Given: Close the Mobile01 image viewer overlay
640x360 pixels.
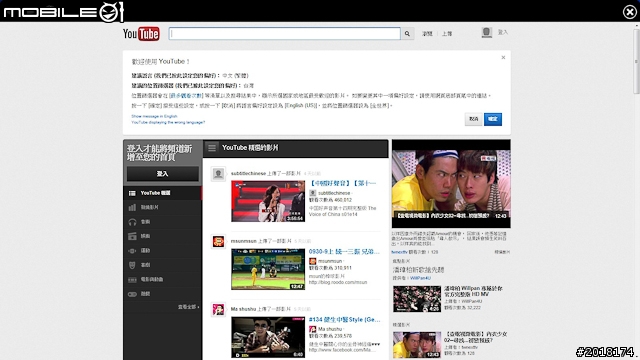Looking at the screenshot, I should (x=629, y=12).
